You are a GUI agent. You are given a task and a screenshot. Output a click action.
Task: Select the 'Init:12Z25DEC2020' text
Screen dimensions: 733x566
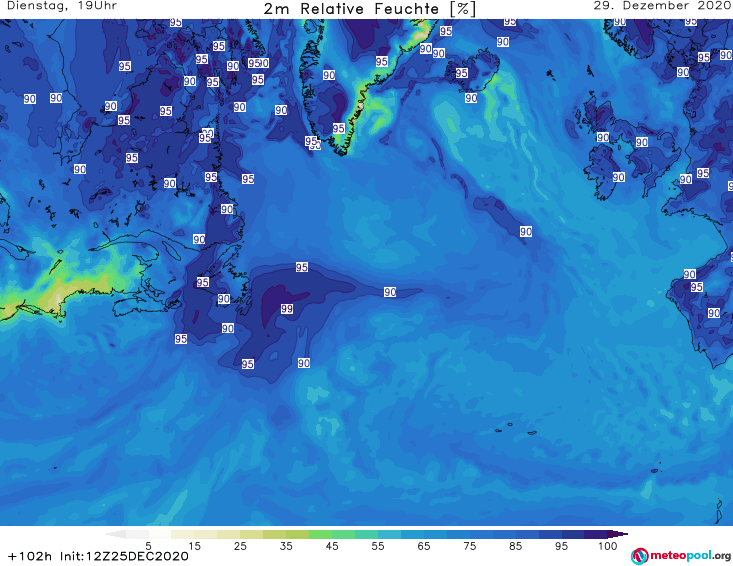point(124,556)
